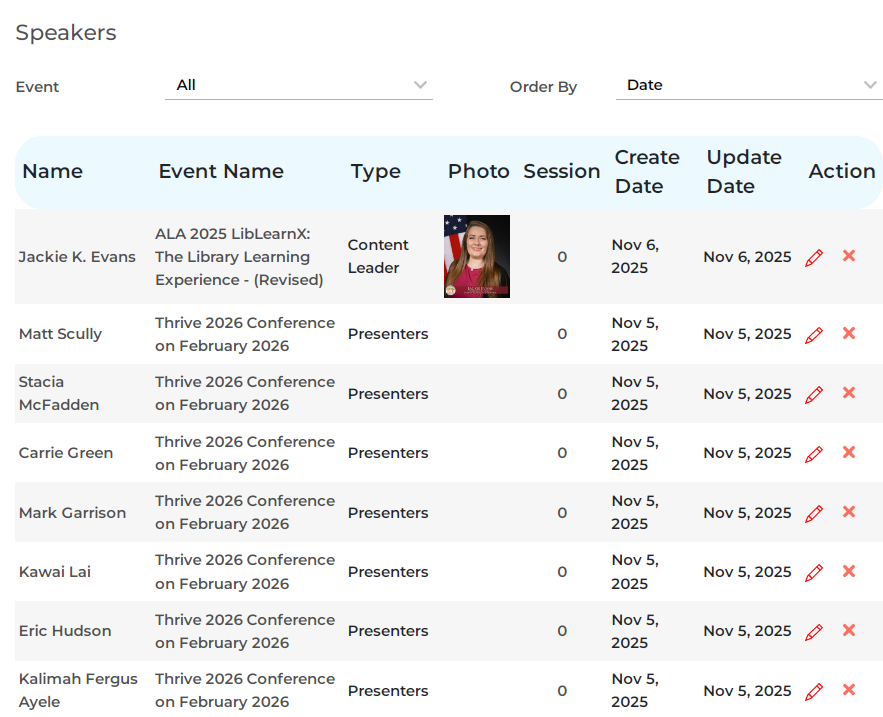
Task: Remove Carrie Green using red X
Action: [849, 452]
